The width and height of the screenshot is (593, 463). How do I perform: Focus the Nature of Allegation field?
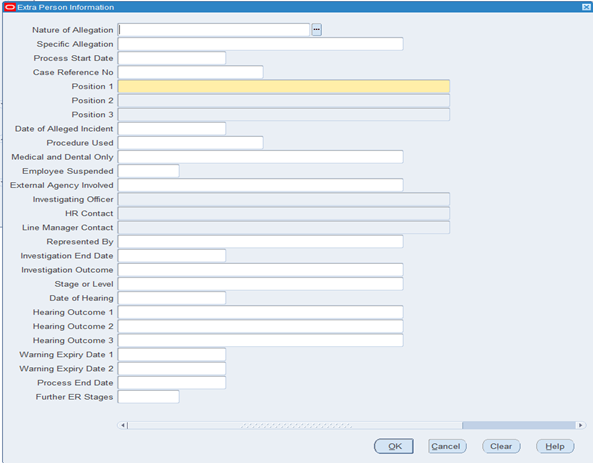214,30
